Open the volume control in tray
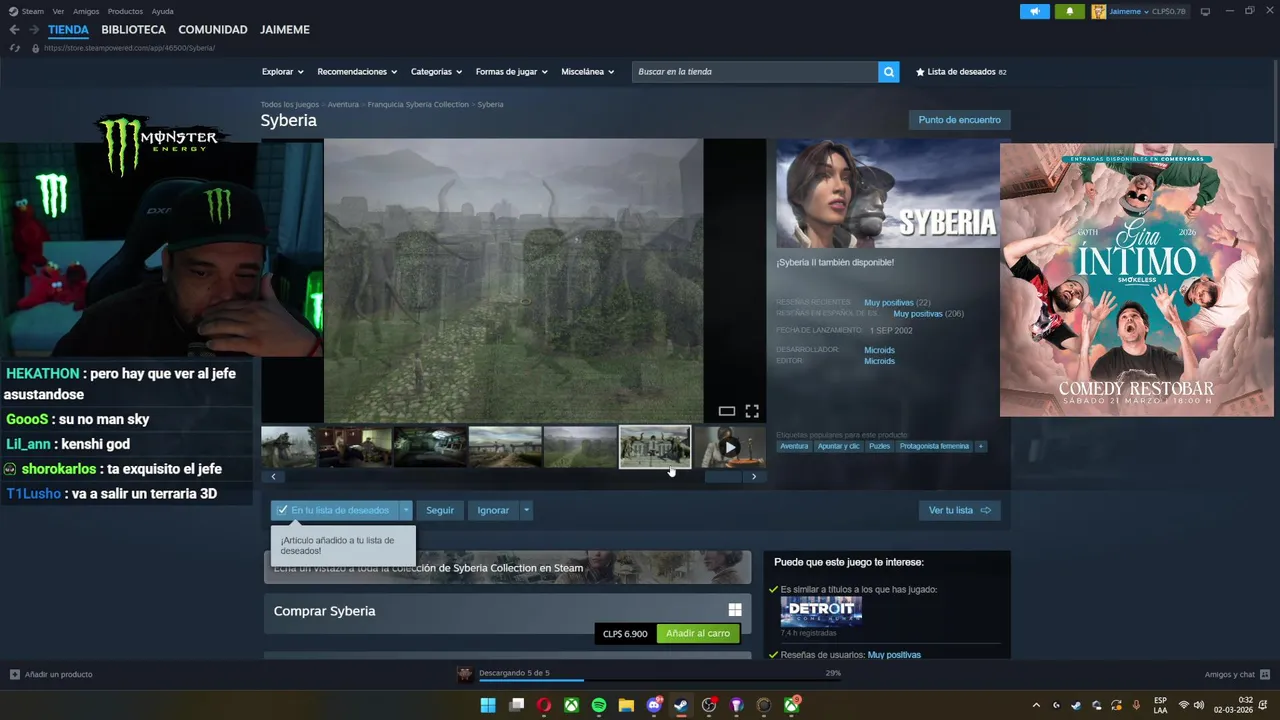Image resolution: width=1280 pixels, height=720 pixels. 1199,705
